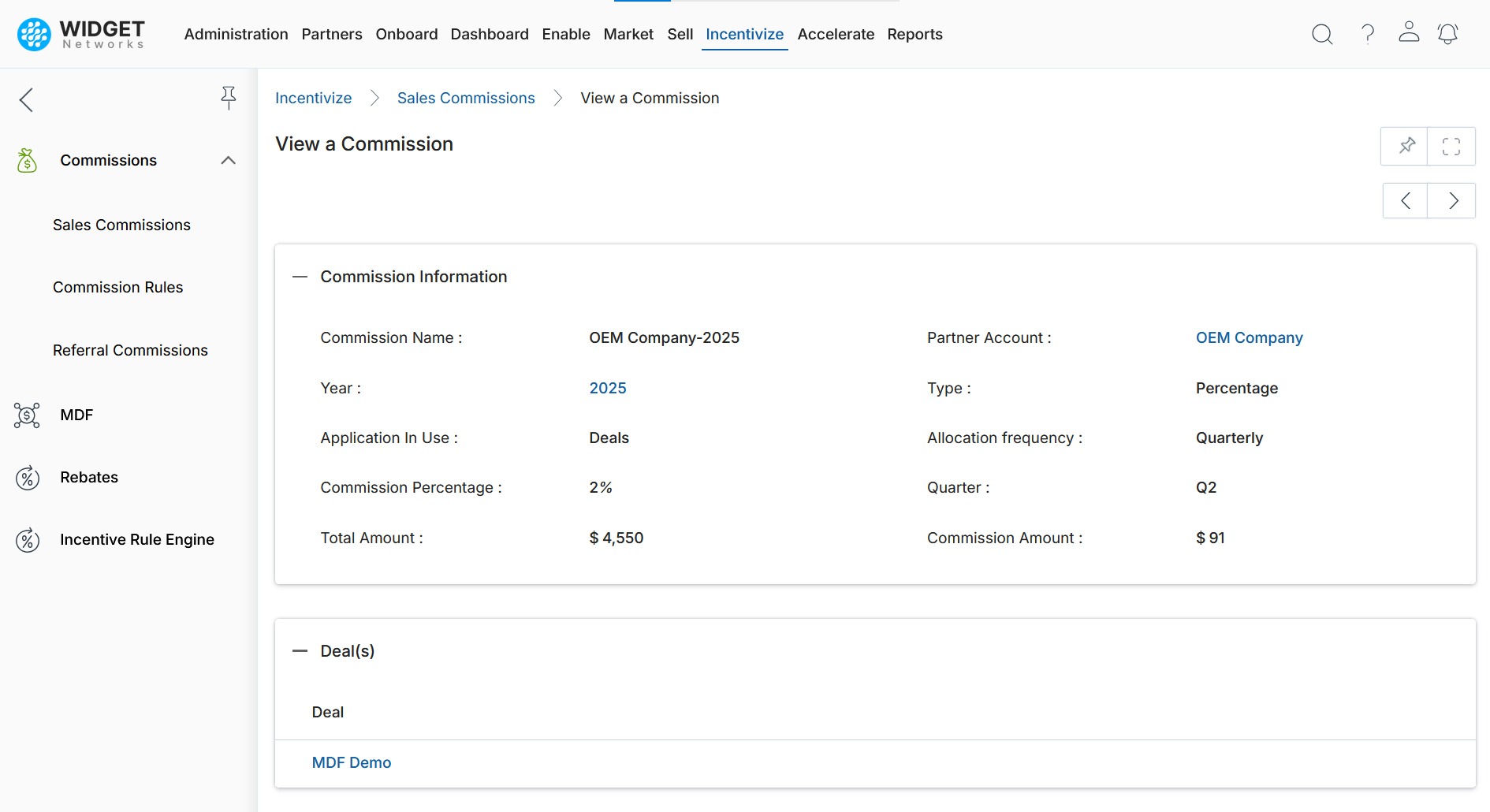The width and height of the screenshot is (1490, 812).
Task: Collapse the Deal(s) panel
Action: pyautogui.click(x=300, y=651)
